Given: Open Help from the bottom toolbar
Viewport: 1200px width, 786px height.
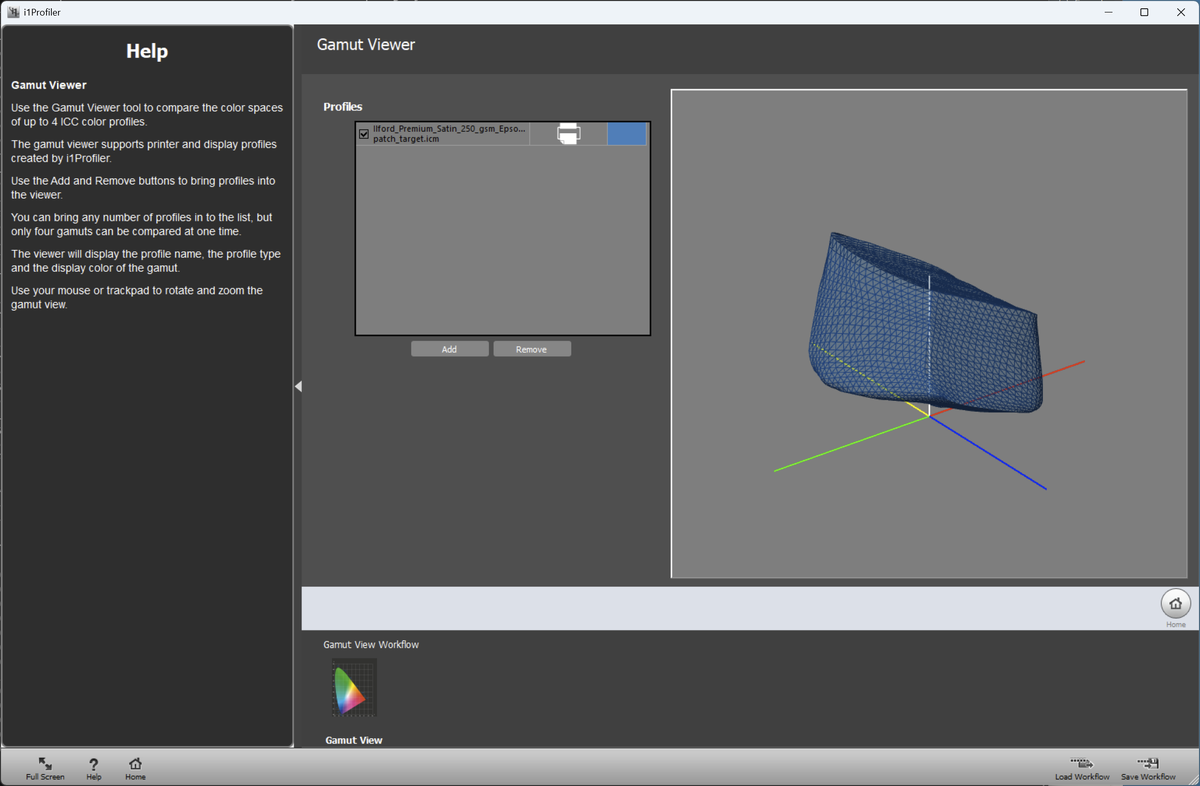Looking at the screenshot, I should pyautogui.click(x=94, y=765).
